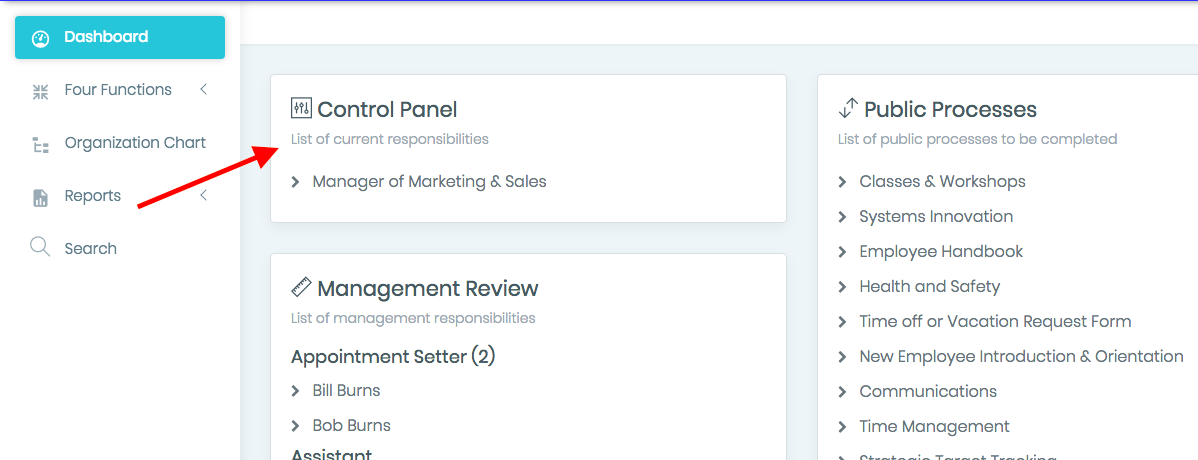Expand the Bill Burns entry chevron
The height and width of the screenshot is (460, 1198).
tap(296, 391)
